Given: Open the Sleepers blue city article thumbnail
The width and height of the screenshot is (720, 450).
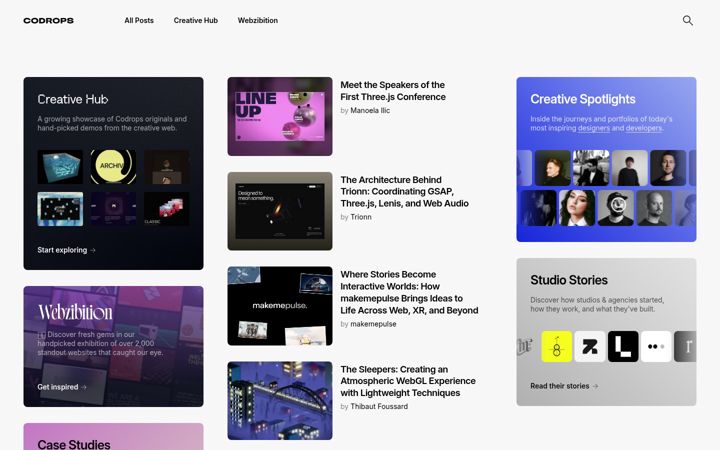Looking at the screenshot, I should pyautogui.click(x=280, y=400).
